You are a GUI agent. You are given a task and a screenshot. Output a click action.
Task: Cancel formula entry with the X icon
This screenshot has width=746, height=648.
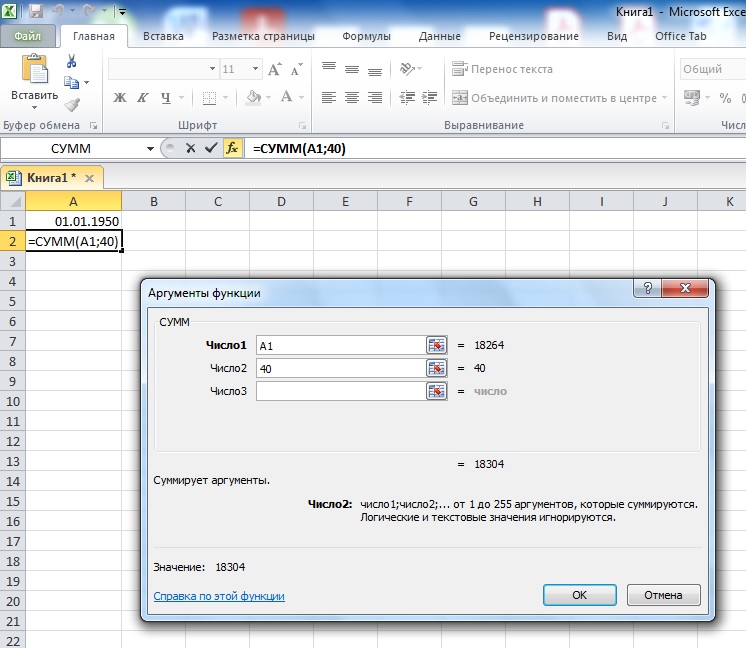click(190, 148)
